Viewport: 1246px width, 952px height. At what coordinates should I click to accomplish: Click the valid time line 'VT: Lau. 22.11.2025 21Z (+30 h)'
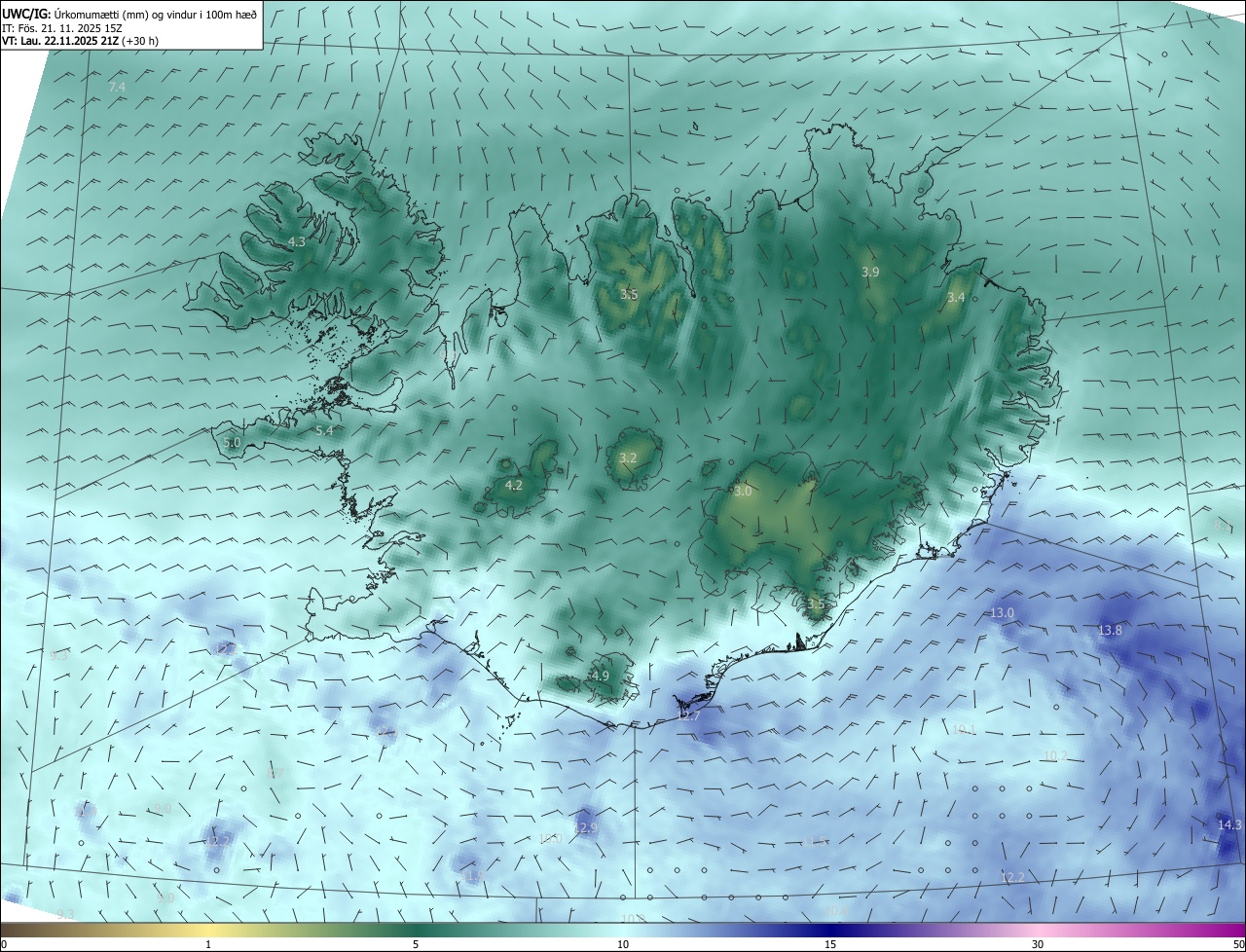pyautogui.click(x=80, y=41)
